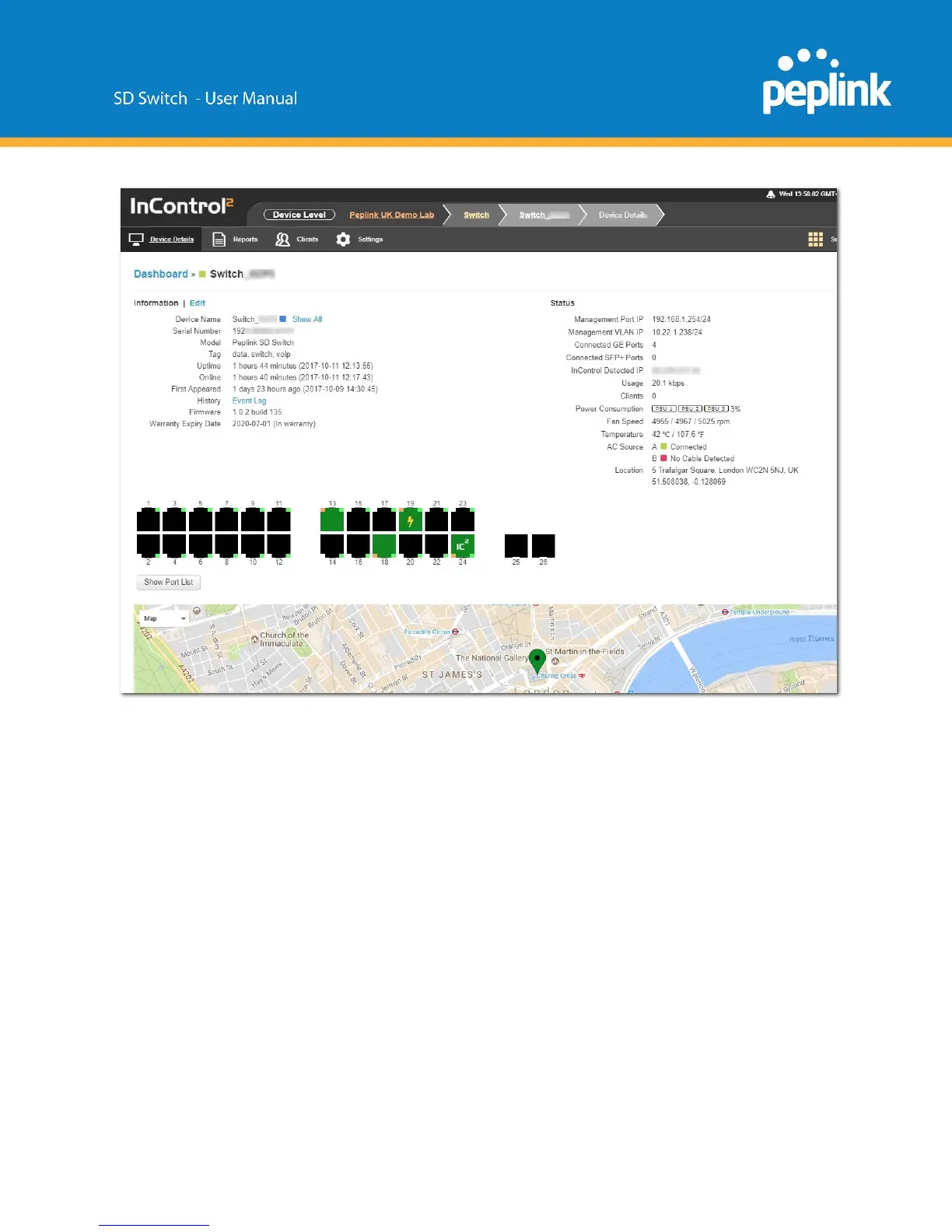Open Clients tab

tap(297, 239)
